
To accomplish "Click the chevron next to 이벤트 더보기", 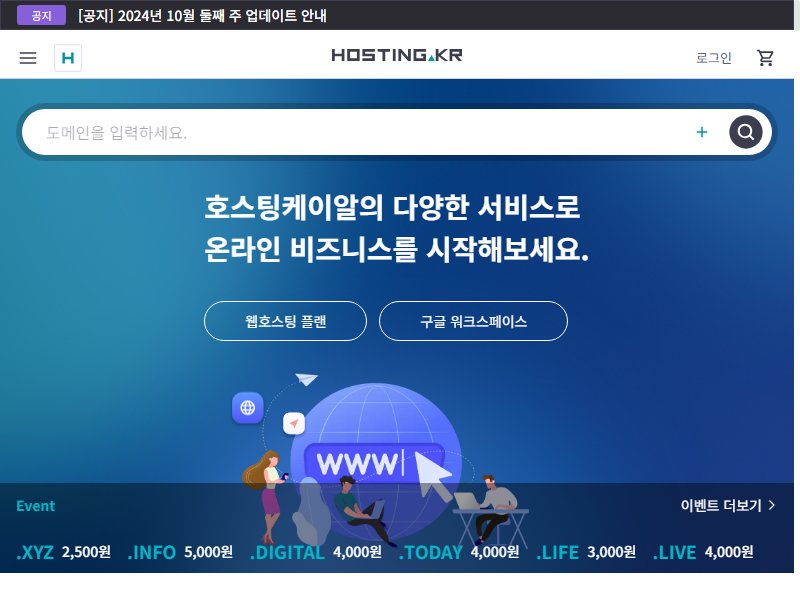I will [x=771, y=505].
